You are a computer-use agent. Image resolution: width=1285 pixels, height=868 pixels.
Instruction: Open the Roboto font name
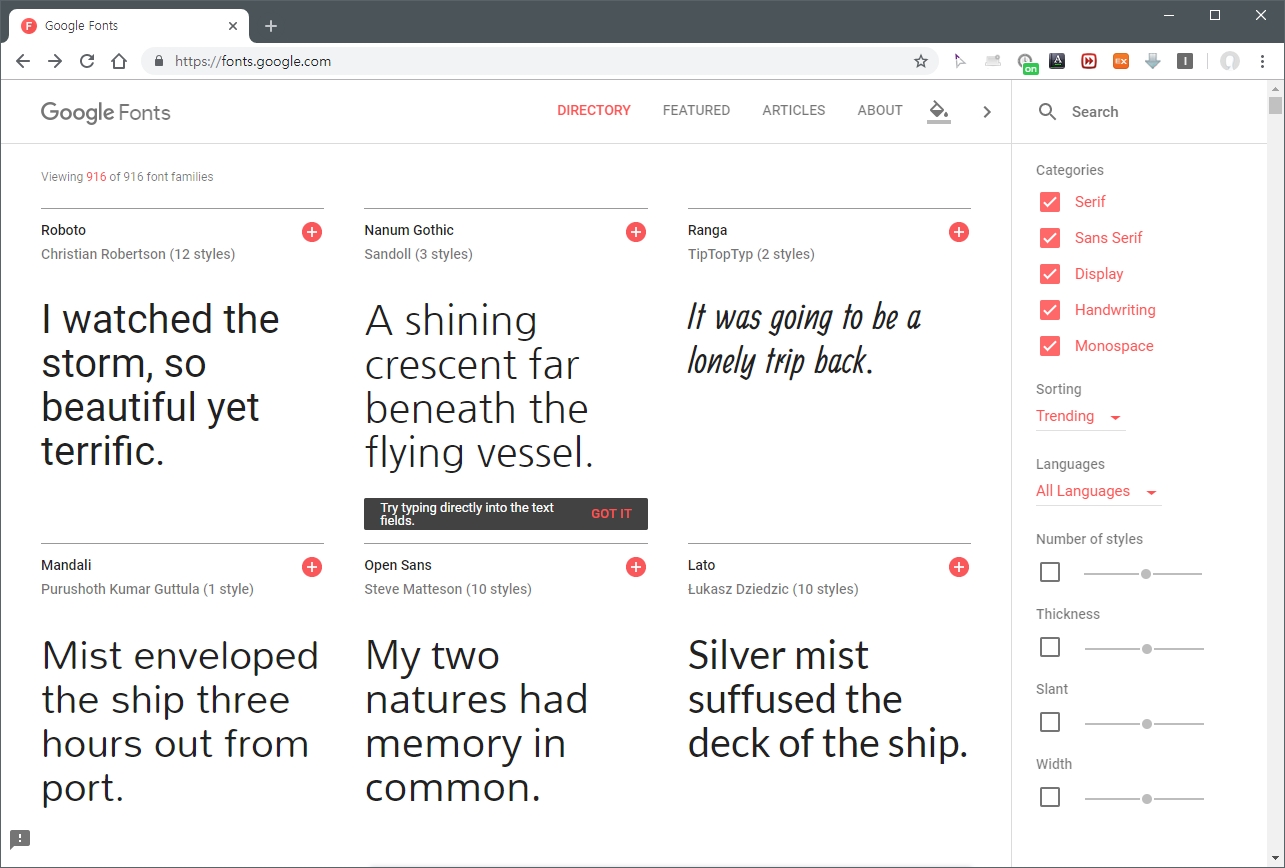(x=63, y=230)
